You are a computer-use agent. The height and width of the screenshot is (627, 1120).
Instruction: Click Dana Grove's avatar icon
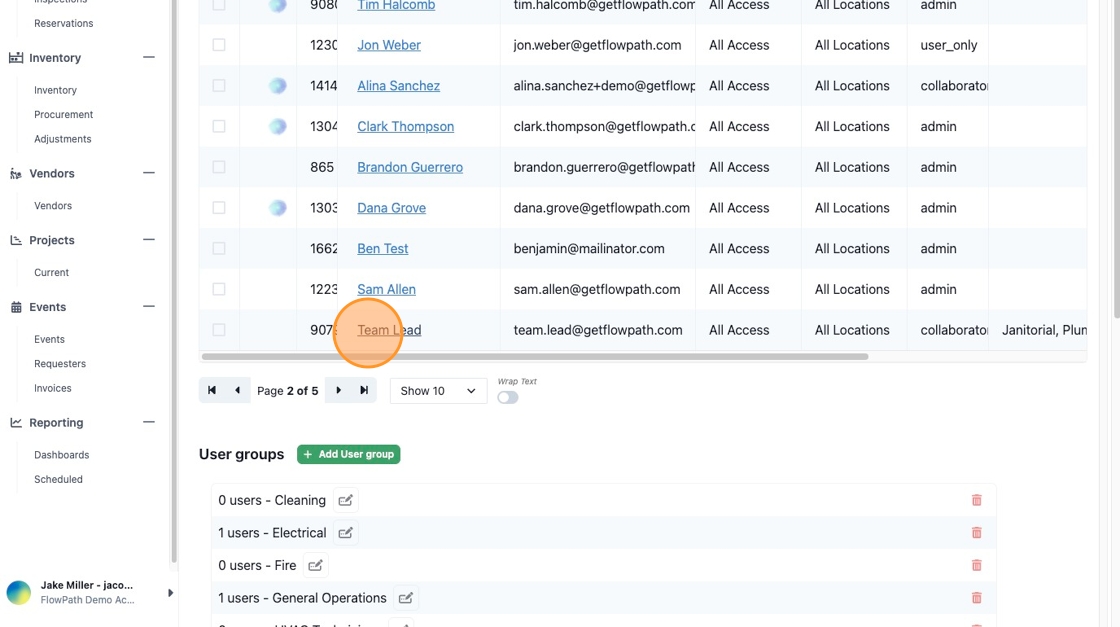[x=278, y=208]
